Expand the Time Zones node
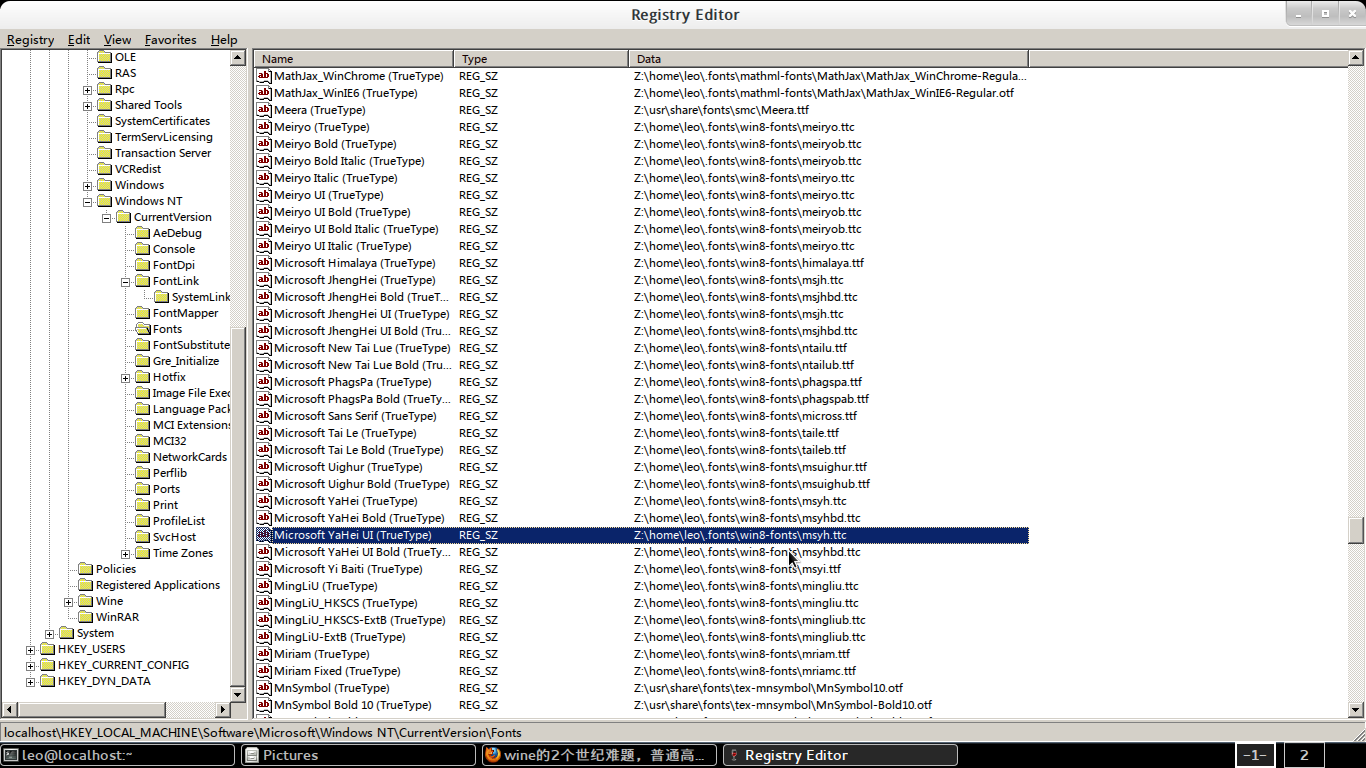 pyautogui.click(x=126, y=553)
